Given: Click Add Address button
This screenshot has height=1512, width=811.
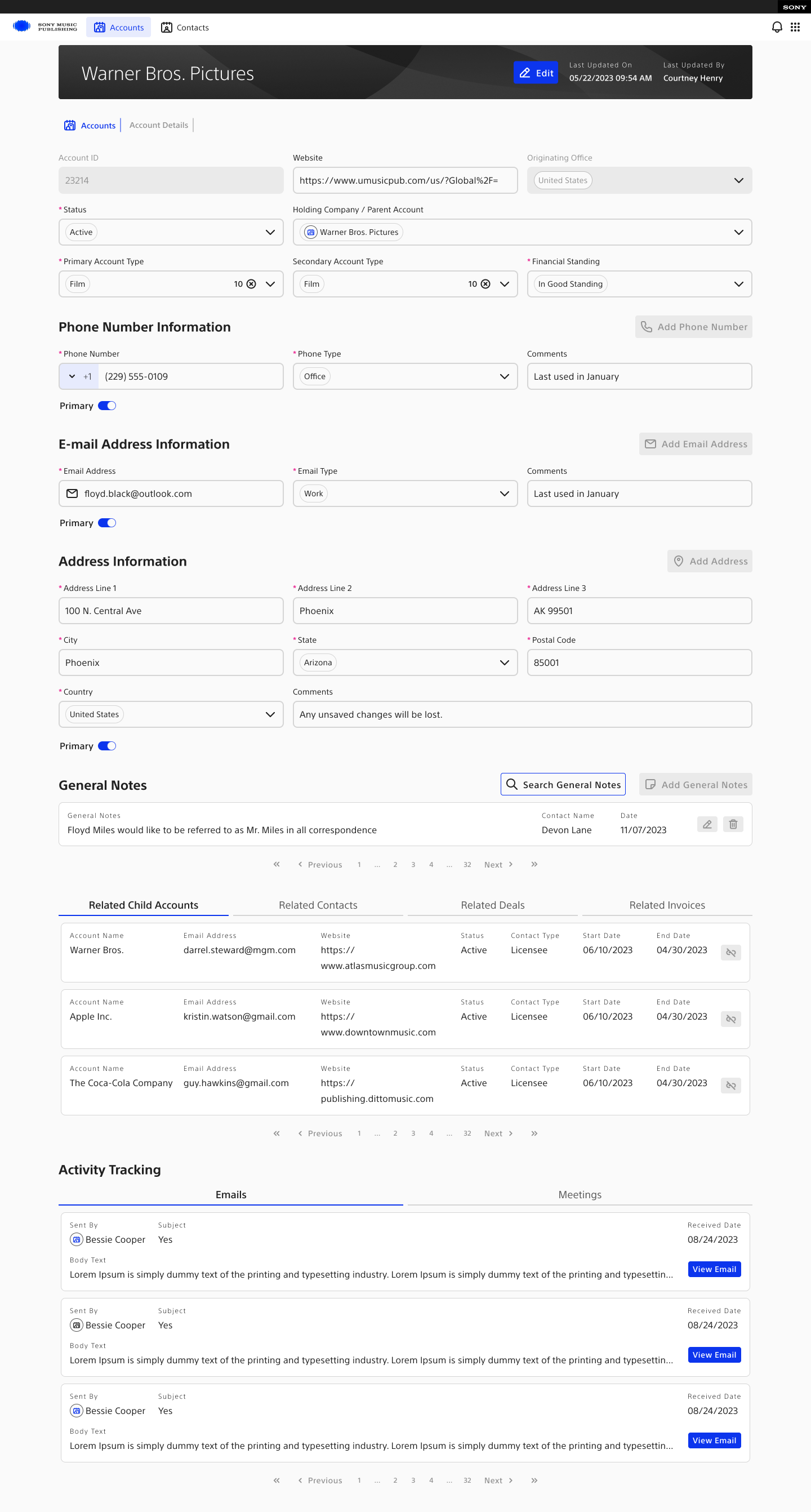Looking at the screenshot, I should click(710, 561).
